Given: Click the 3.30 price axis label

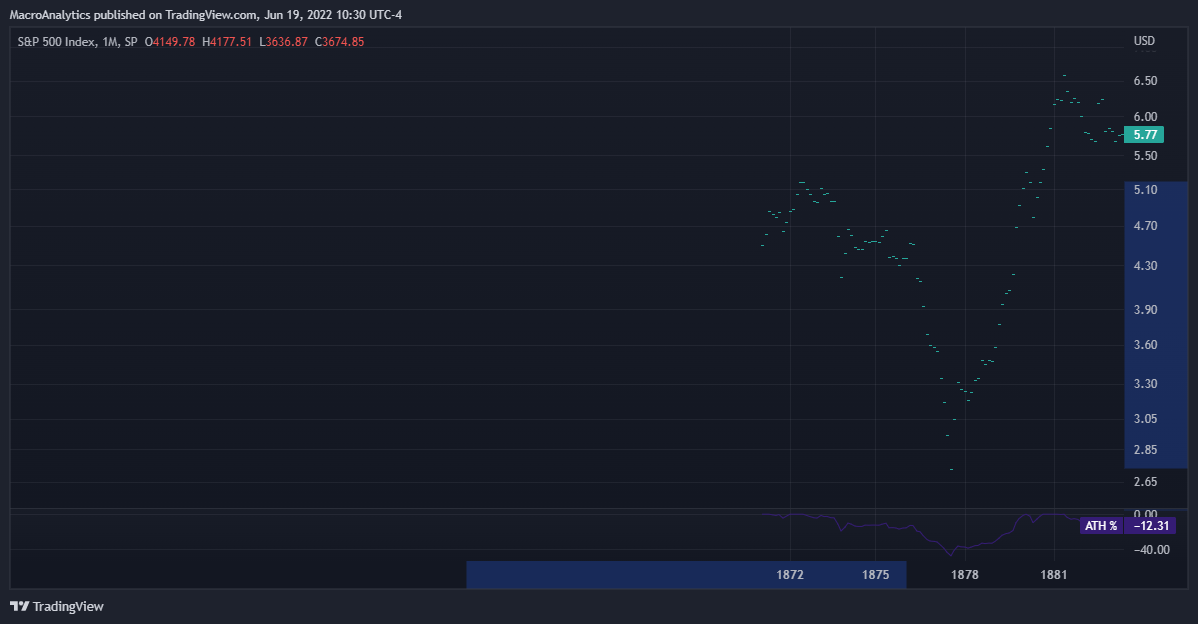Looking at the screenshot, I should point(1145,384).
